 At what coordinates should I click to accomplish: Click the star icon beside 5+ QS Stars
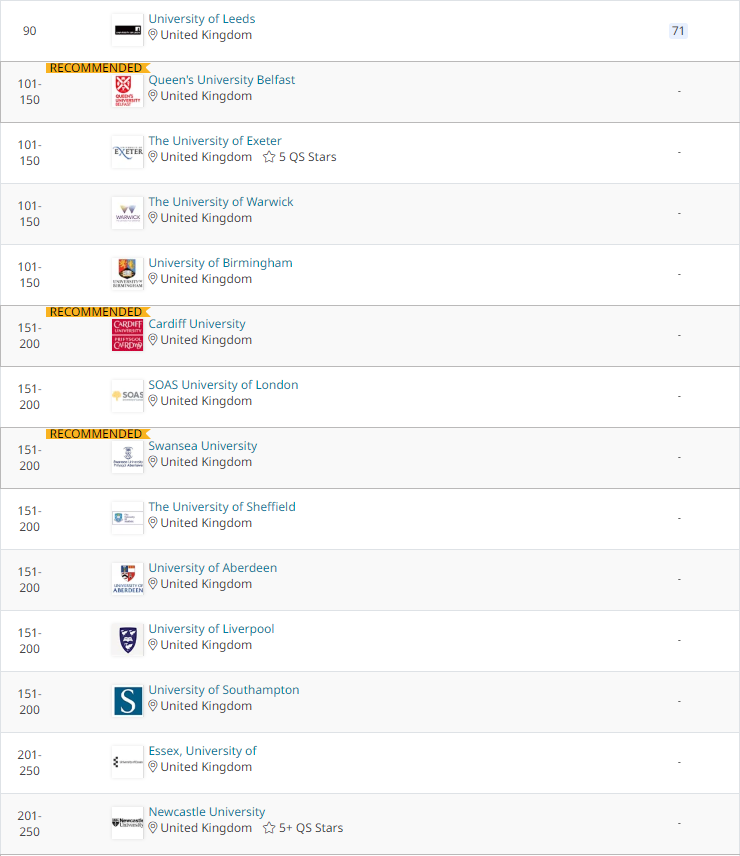(269, 828)
